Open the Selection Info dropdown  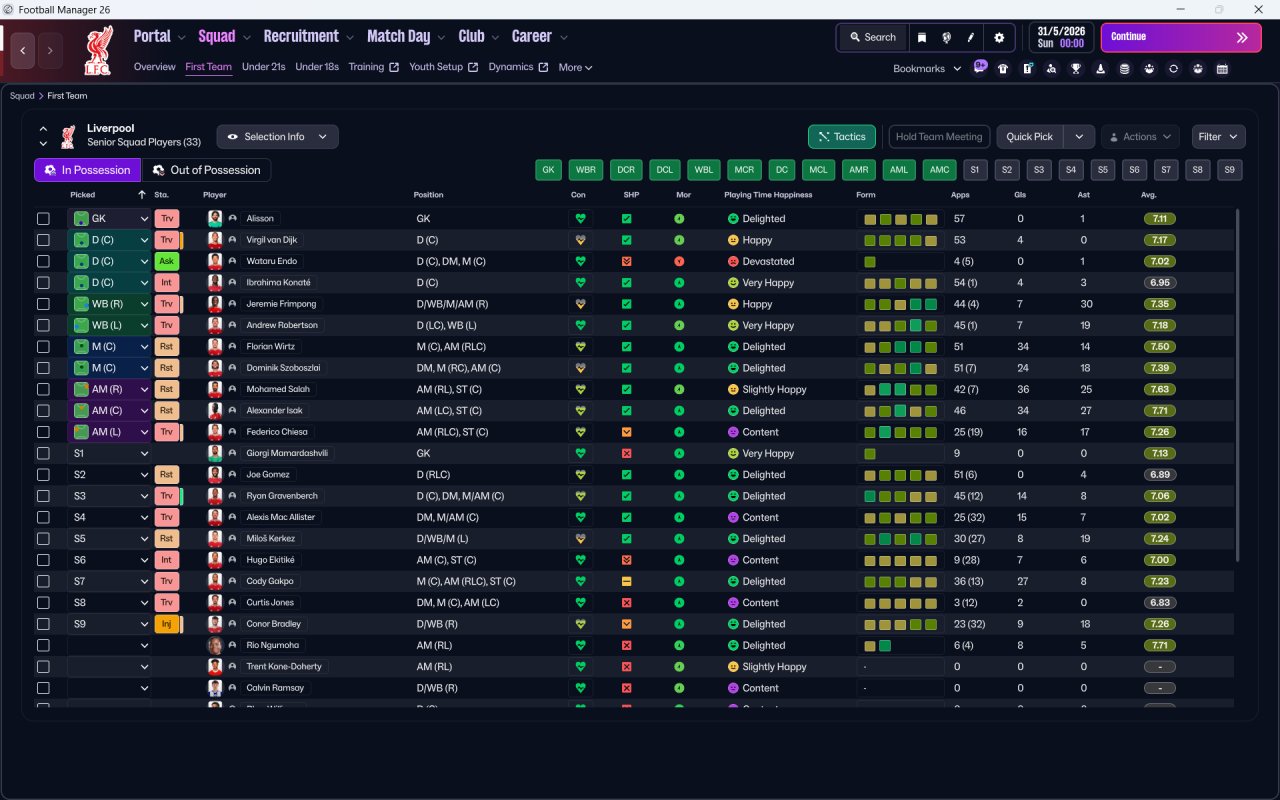[x=277, y=137]
